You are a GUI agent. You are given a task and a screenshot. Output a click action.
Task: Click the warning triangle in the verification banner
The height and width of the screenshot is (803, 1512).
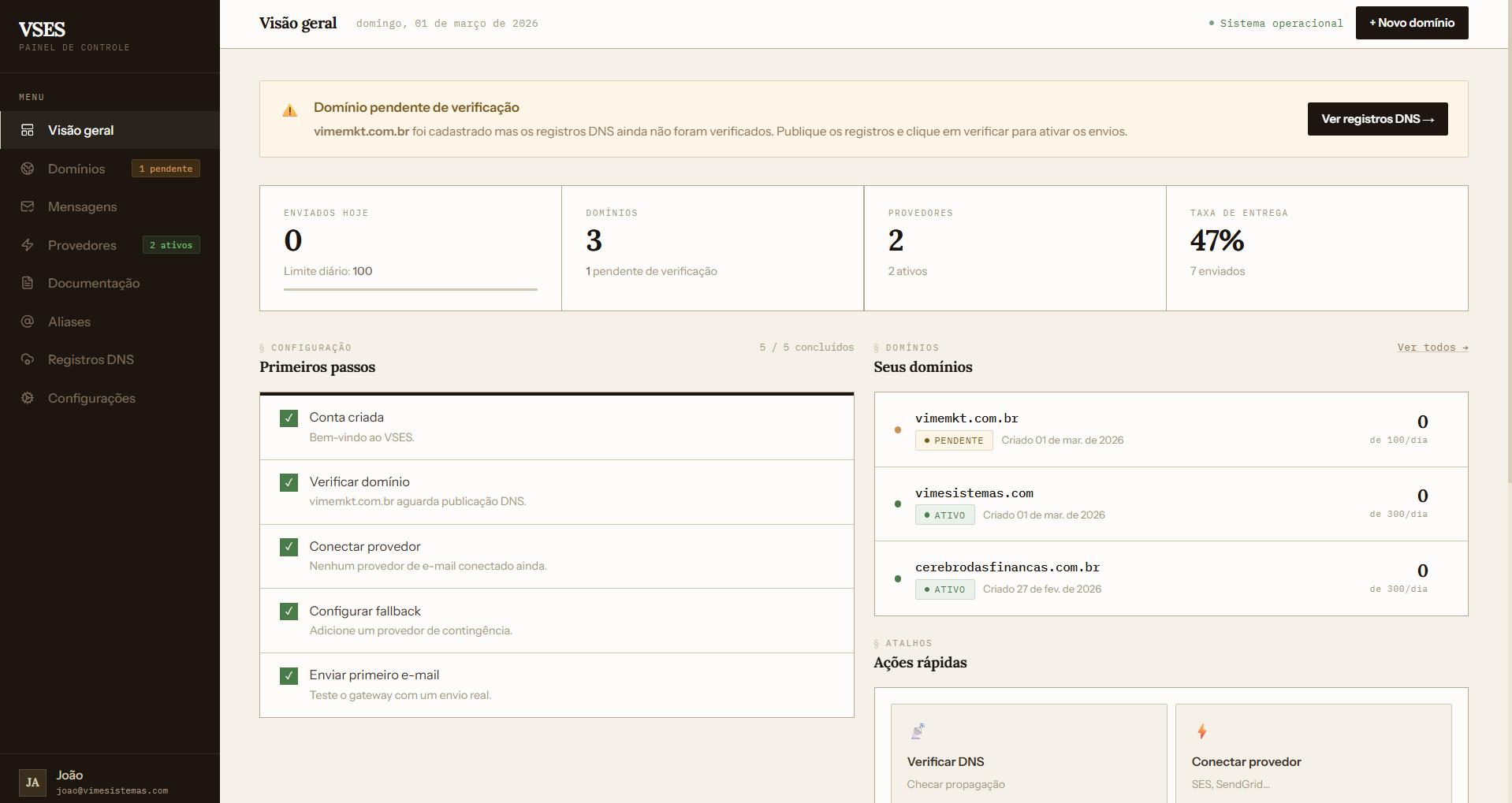click(x=290, y=110)
